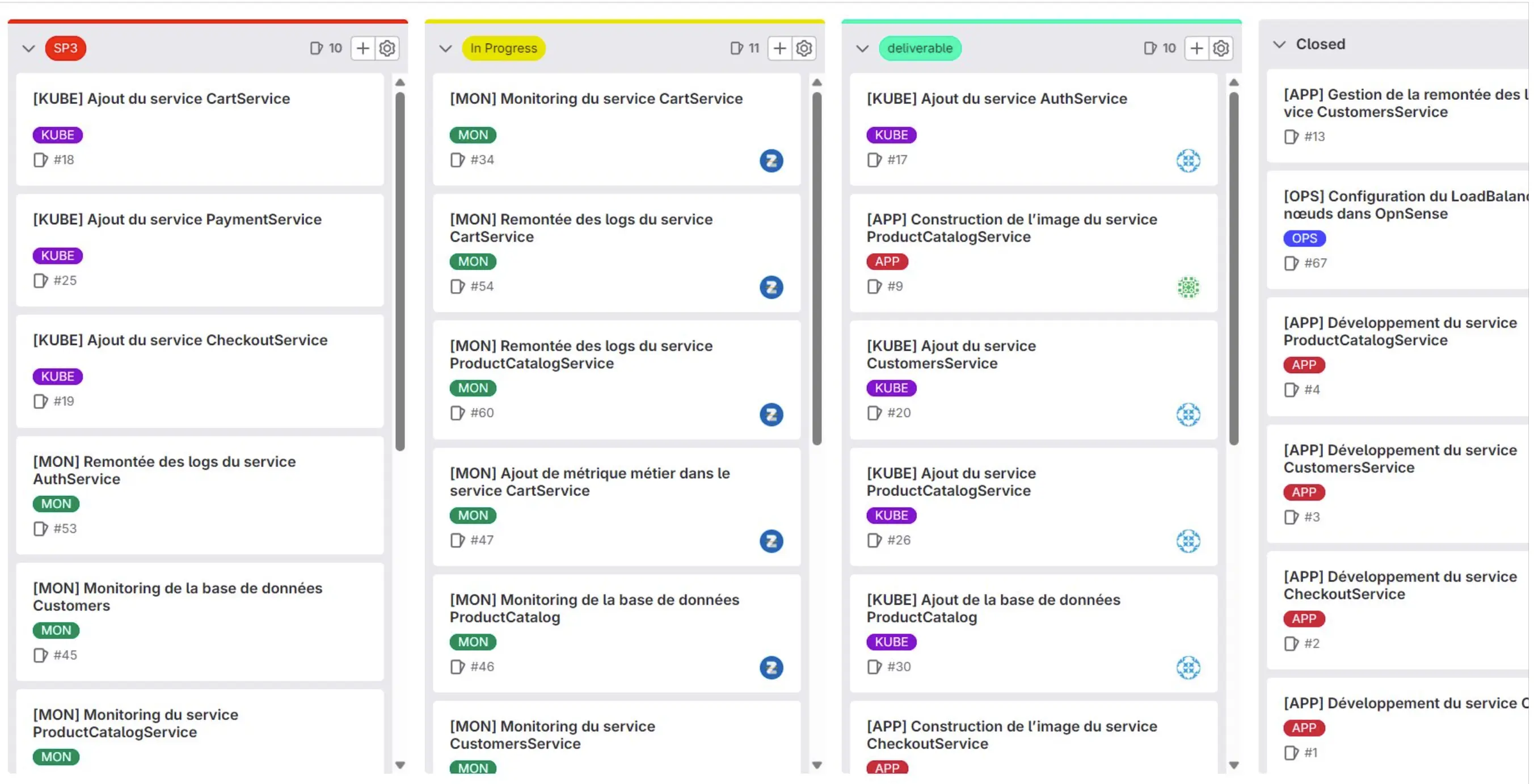Add a new item to the In Progress column
The height and width of the screenshot is (784, 1534).
coord(779,48)
